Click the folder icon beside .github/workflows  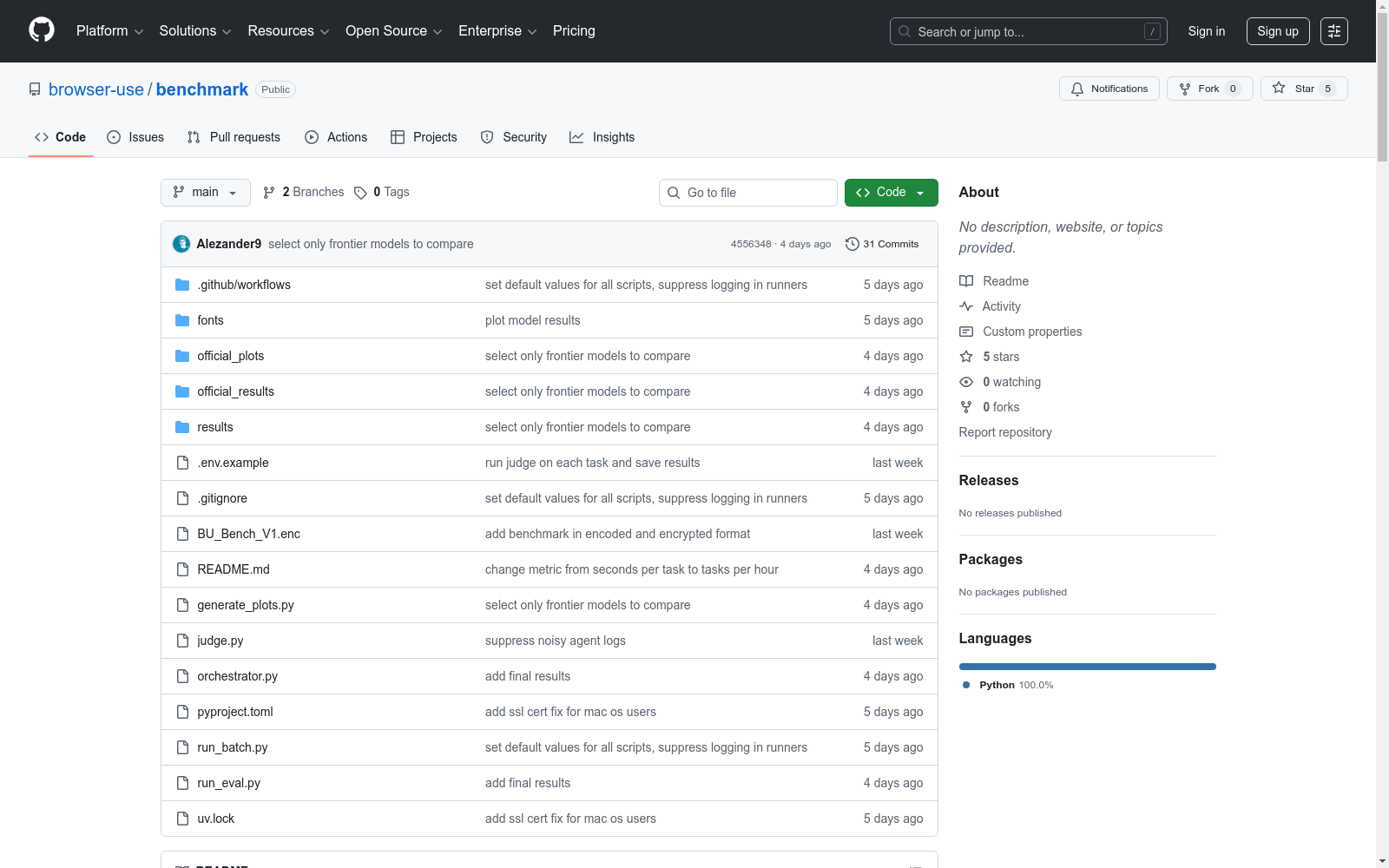[182, 285]
